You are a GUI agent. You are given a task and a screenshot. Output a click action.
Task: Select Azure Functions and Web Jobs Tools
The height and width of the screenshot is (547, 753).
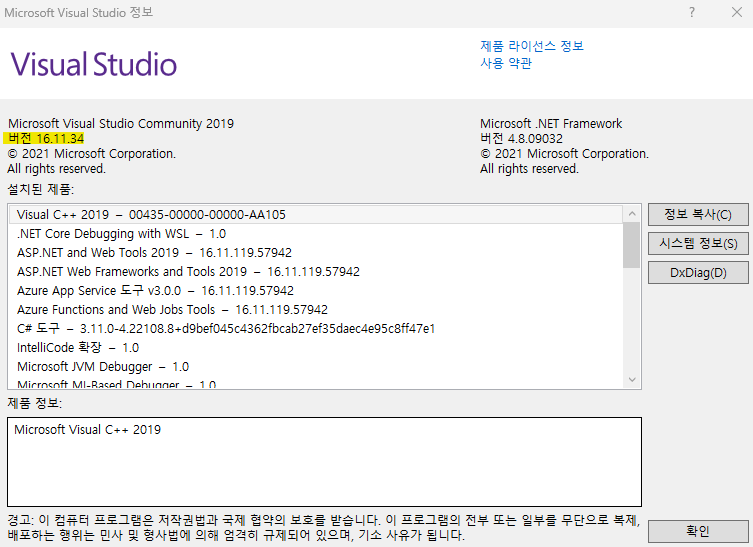pos(316,310)
